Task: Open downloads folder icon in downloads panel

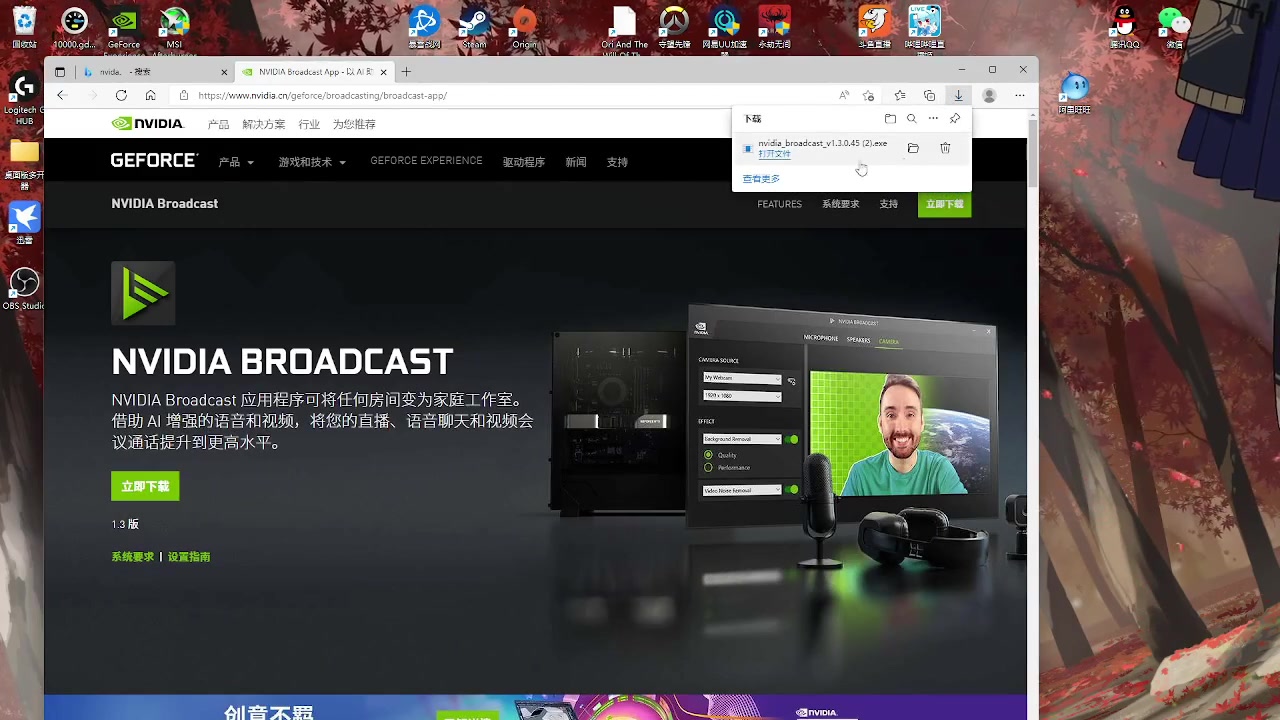Action: coord(890,118)
